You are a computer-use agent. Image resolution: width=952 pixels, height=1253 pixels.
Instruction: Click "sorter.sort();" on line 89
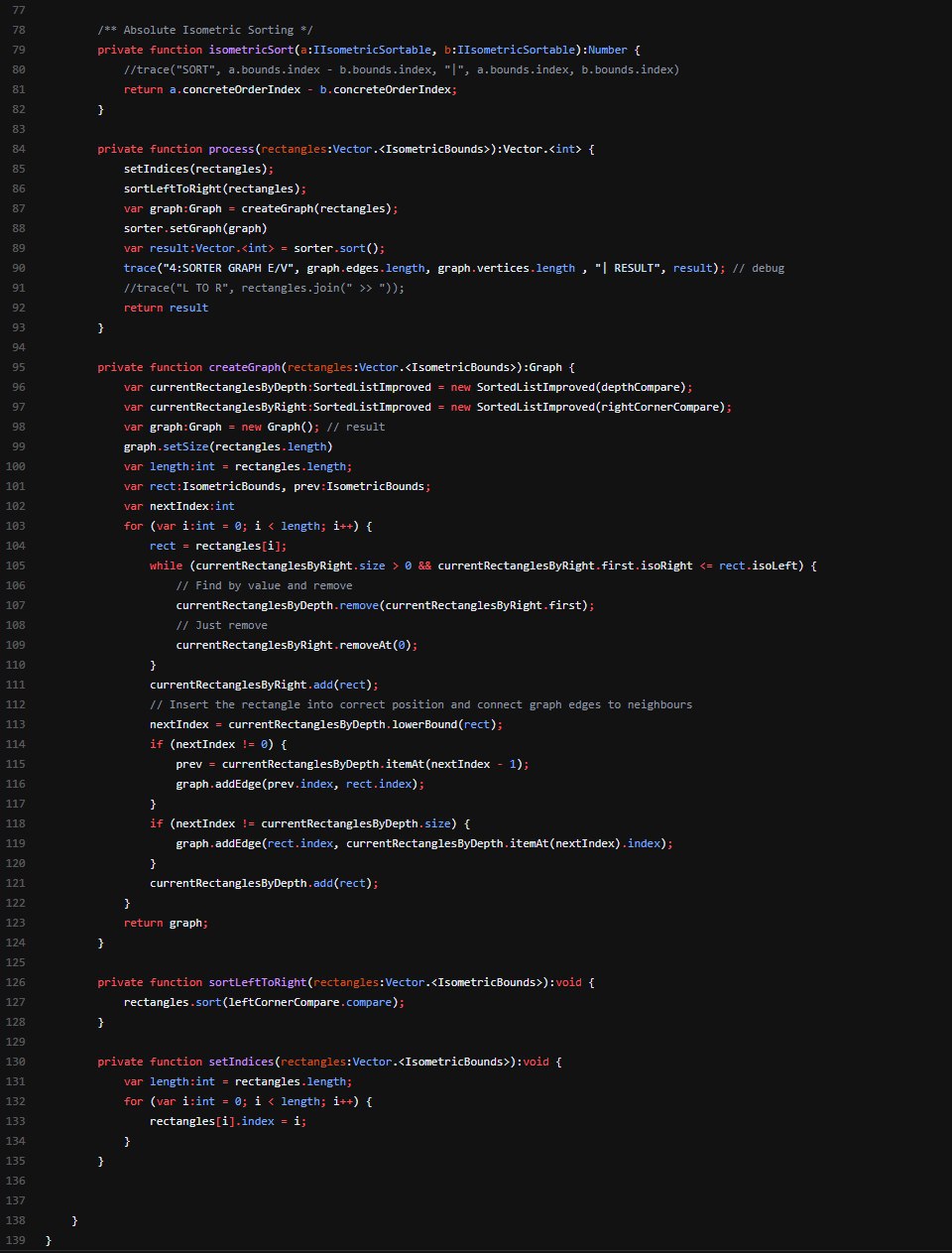(339, 248)
